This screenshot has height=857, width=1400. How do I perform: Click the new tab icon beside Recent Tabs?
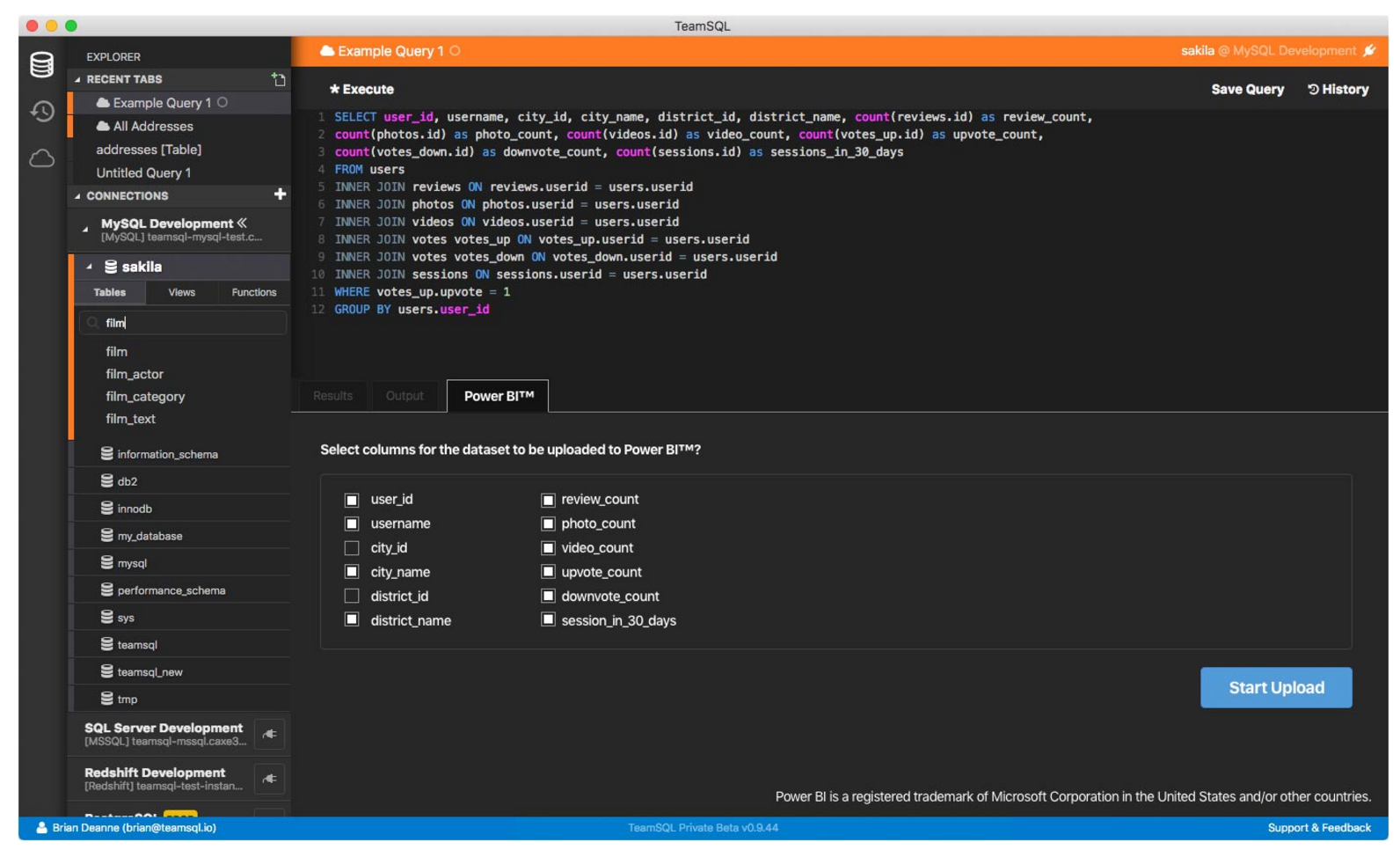[x=278, y=79]
